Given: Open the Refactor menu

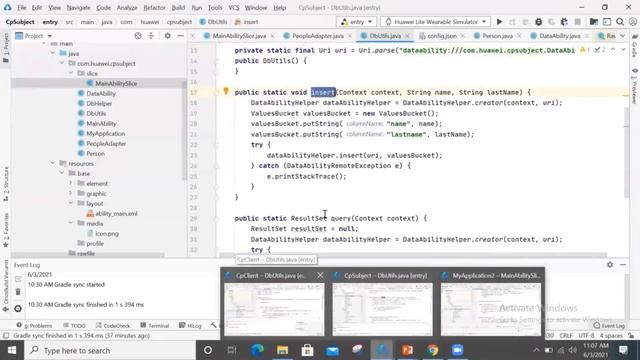Looking at the screenshot, I should tap(154, 7).
